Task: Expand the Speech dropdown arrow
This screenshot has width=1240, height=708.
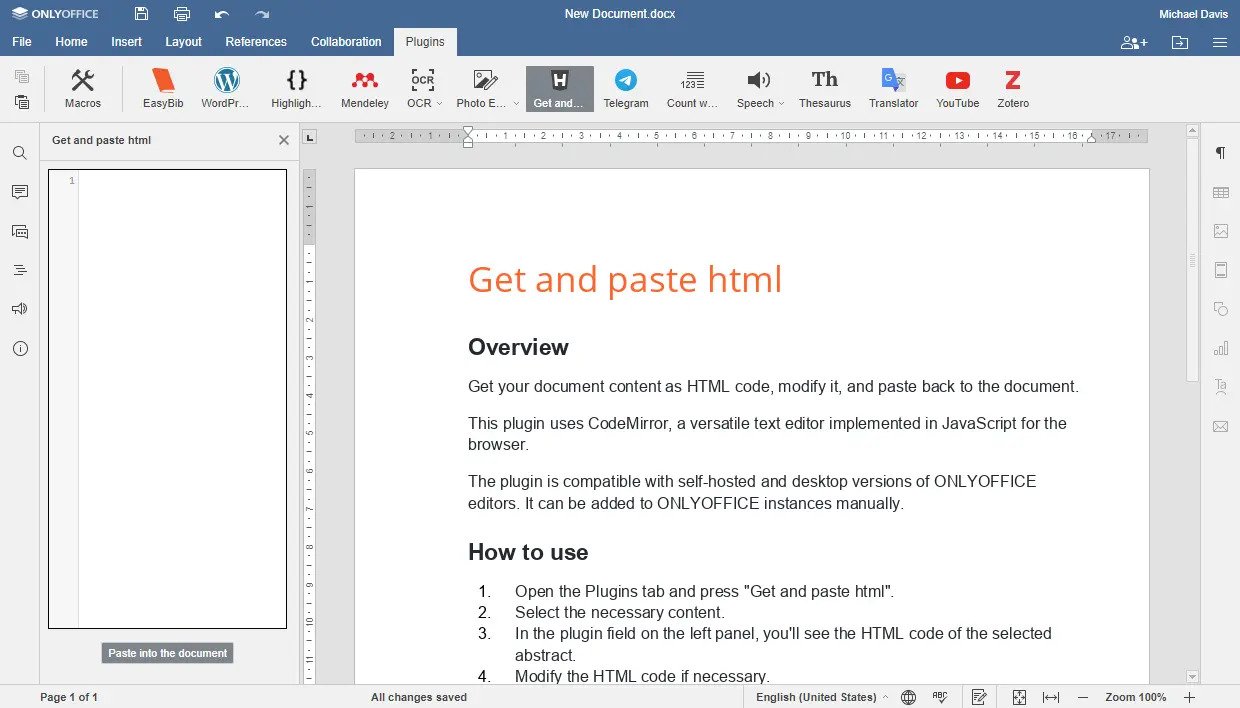Action: coord(781,103)
